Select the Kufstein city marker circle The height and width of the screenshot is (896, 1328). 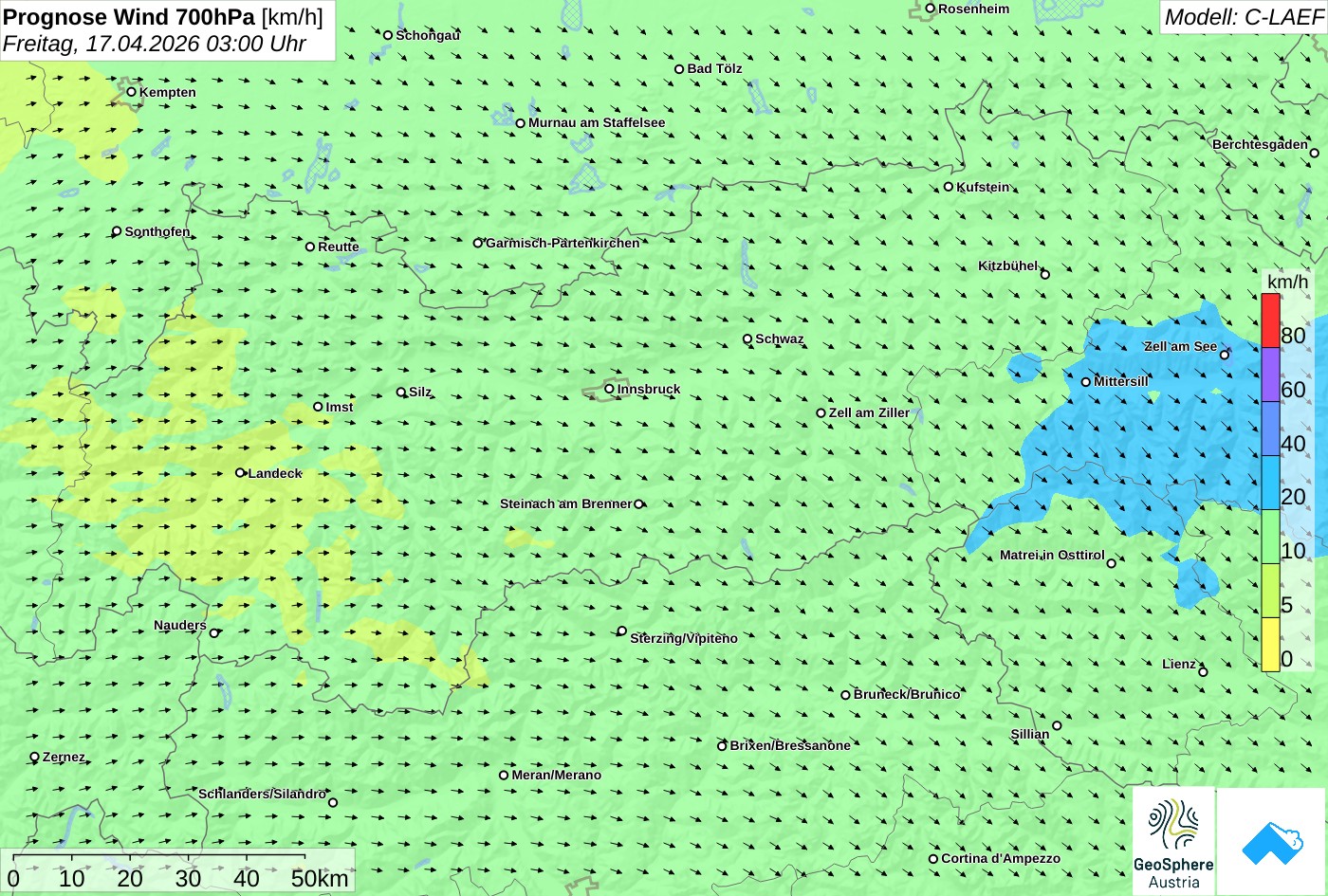coord(948,187)
